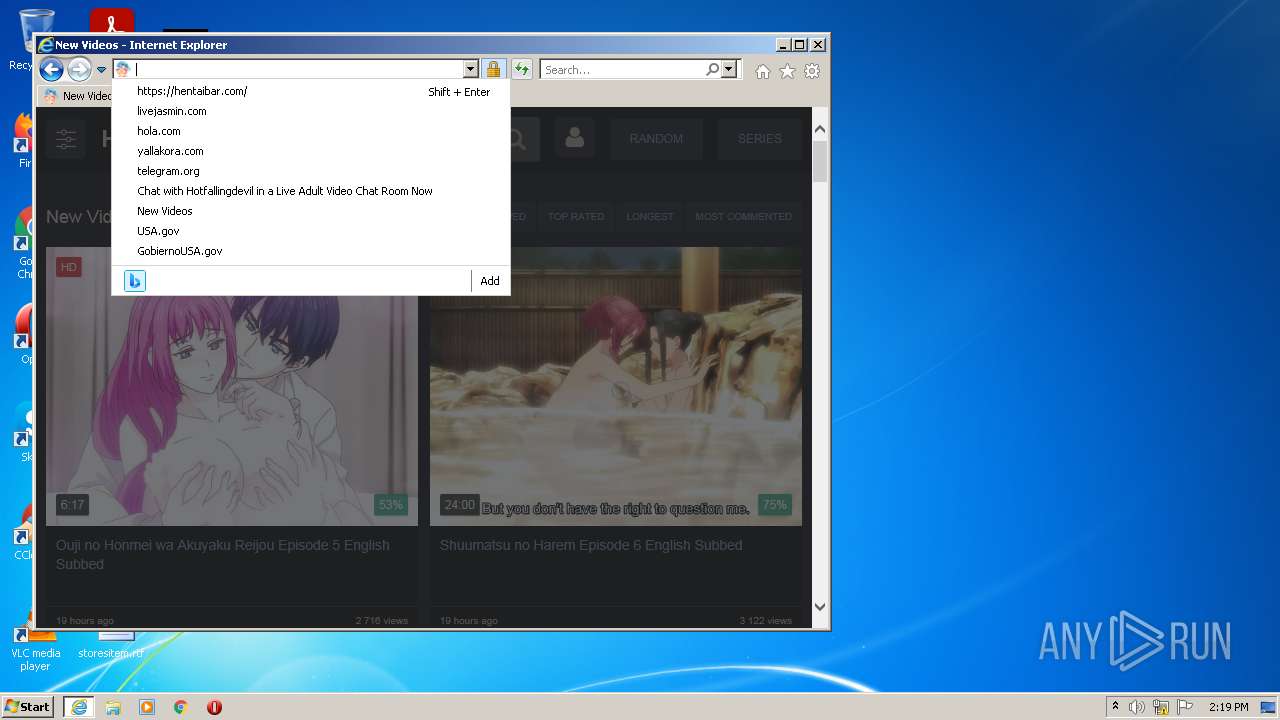
Task: Sort videos by TOP RATED
Action: pos(576,216)
